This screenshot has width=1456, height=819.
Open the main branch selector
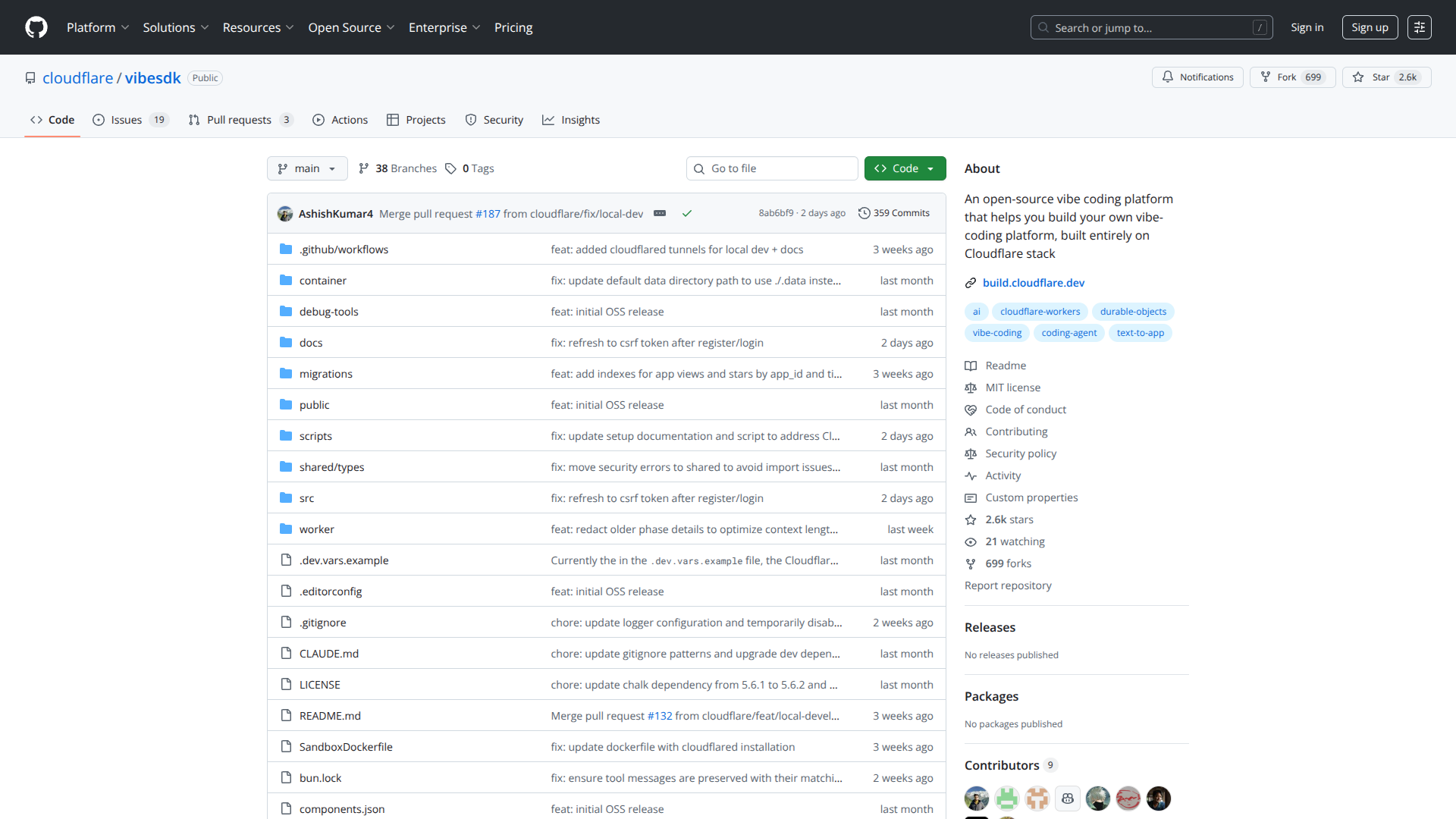click(x=307, y=168)
